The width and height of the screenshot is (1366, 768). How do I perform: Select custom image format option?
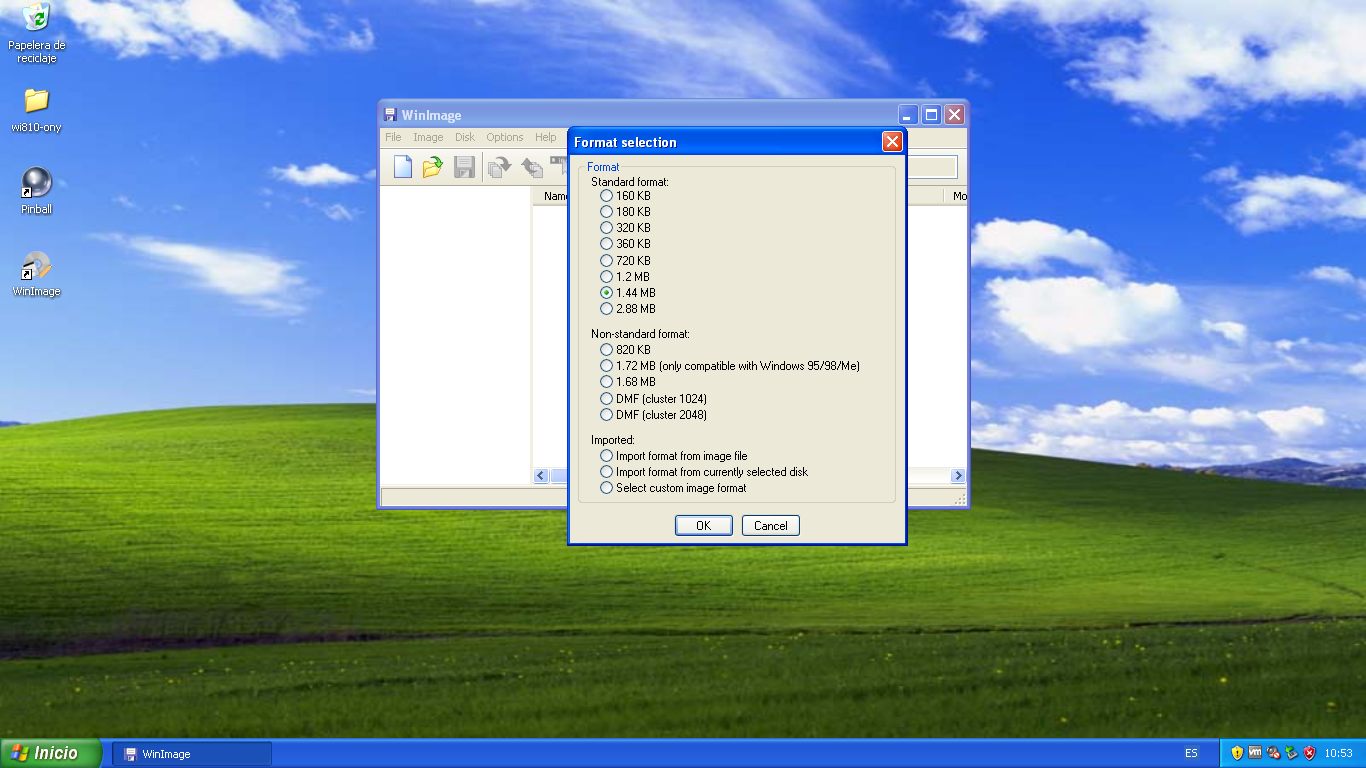click(x=607, y=488)
